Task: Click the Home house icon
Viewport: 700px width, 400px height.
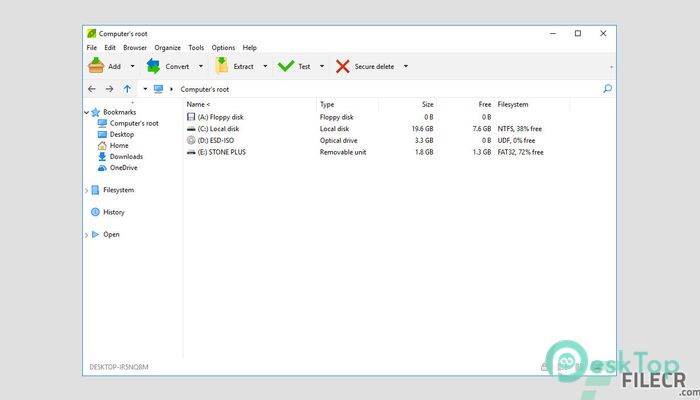Action: click(x=102, y=146)
